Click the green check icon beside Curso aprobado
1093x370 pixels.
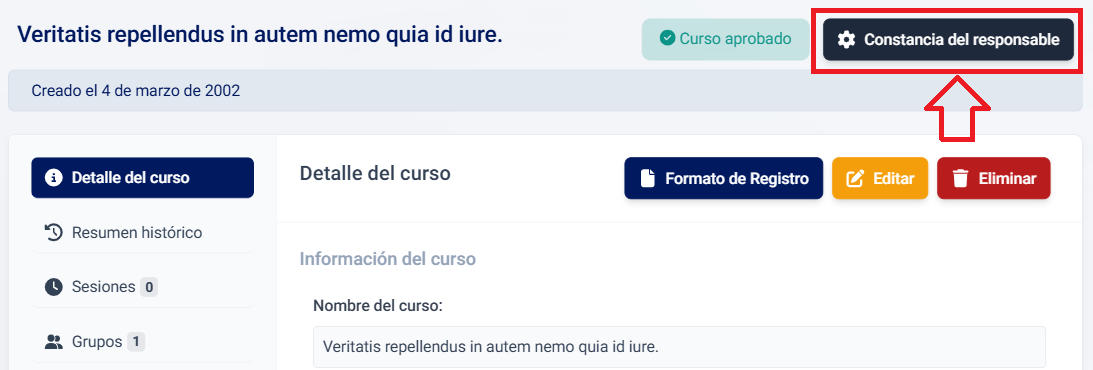click(667, 38)
